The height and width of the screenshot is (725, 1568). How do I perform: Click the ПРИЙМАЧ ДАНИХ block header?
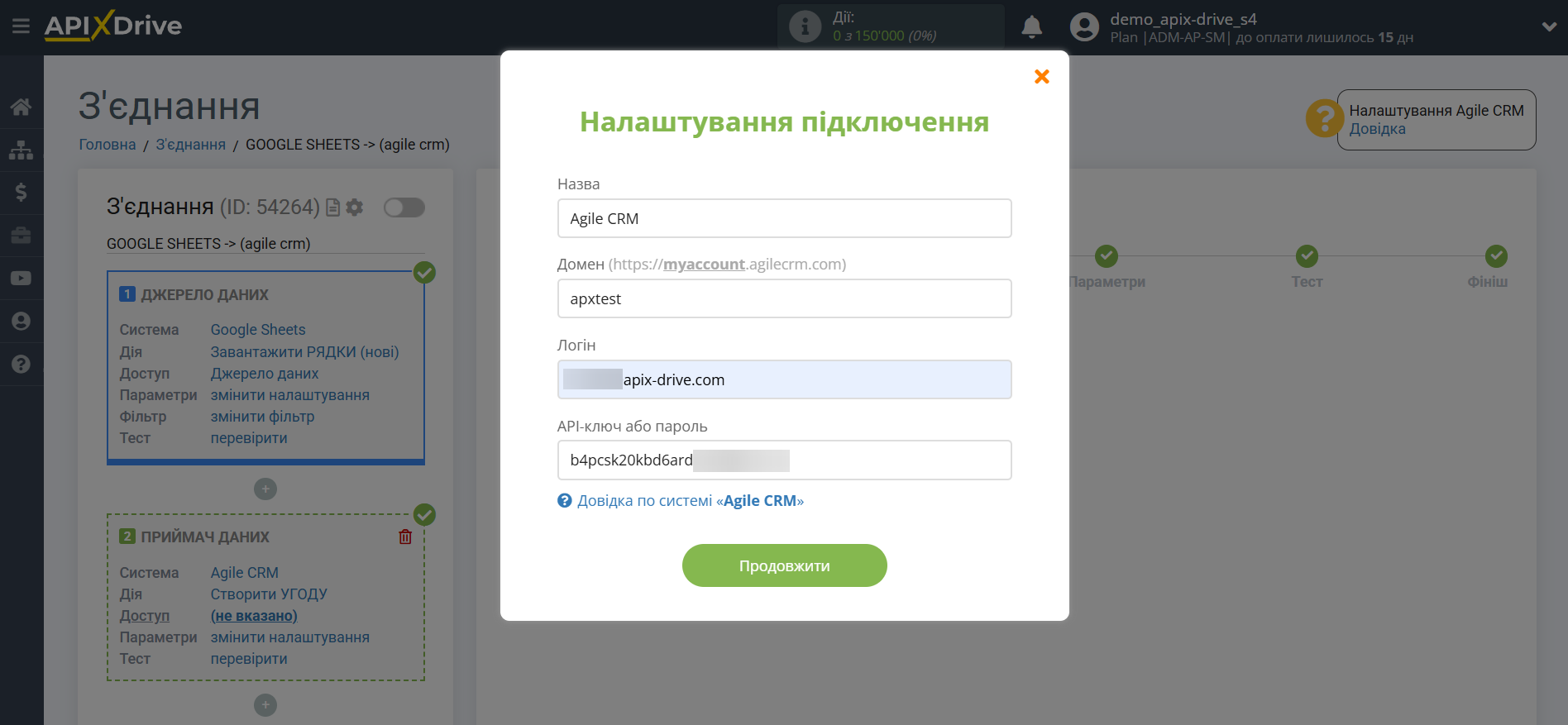205,537
